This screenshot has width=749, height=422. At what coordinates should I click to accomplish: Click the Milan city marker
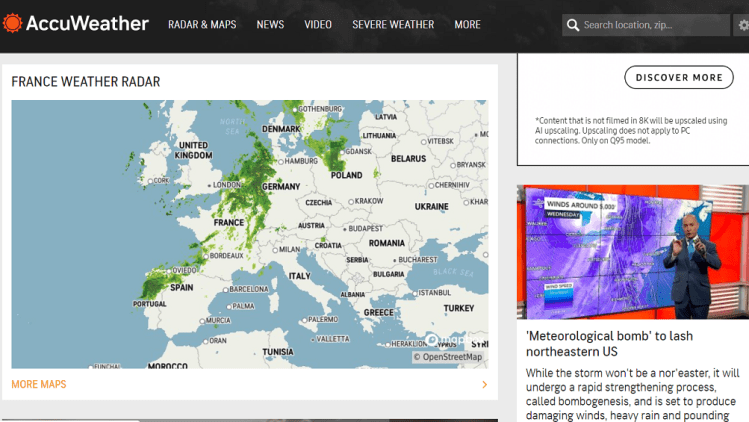point(275,250)
